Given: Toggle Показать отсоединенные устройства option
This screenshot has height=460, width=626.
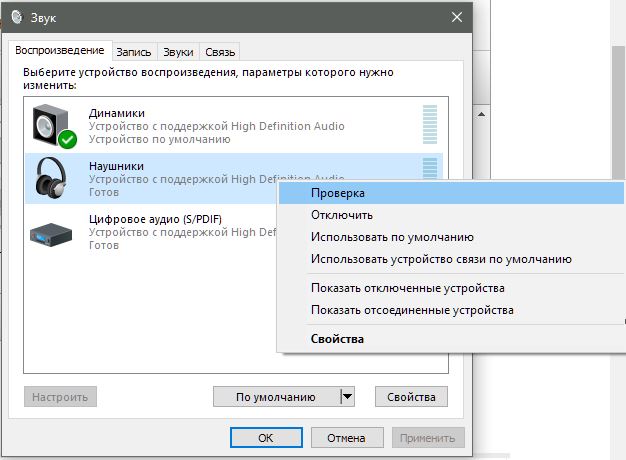Looking at the screenshot, I should tap(412, 310).
